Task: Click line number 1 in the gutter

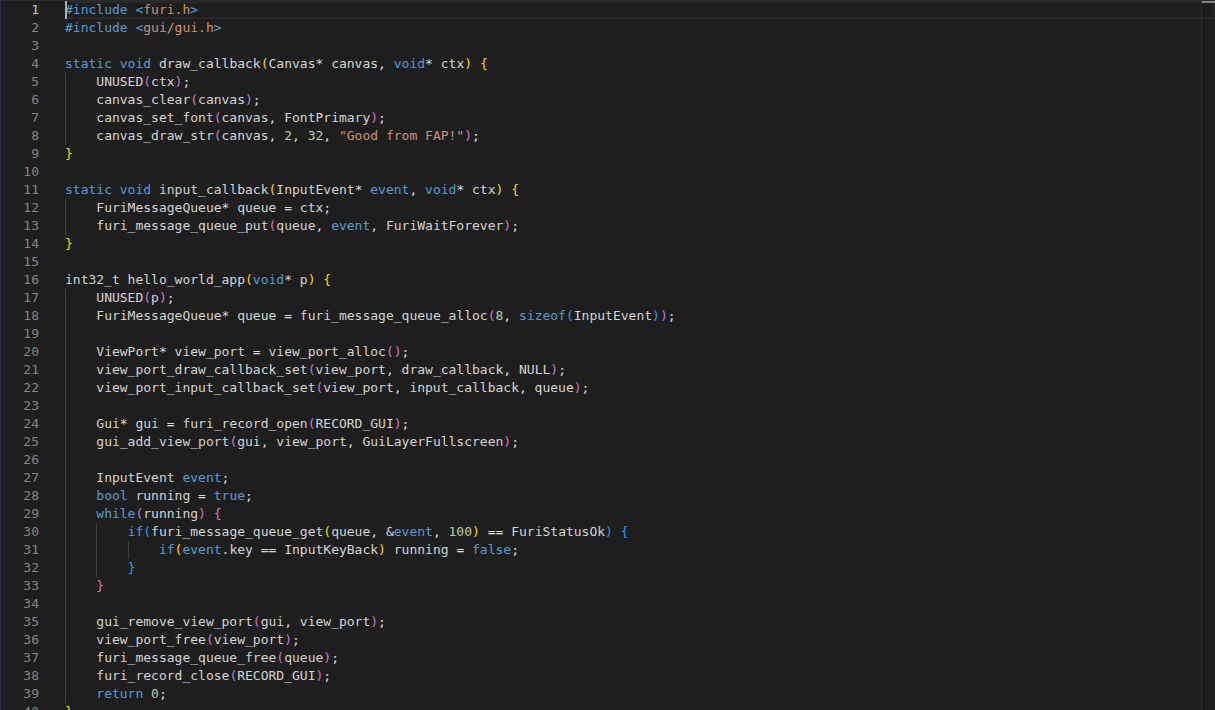Action: pyautogui.click(x=34, y=10)
